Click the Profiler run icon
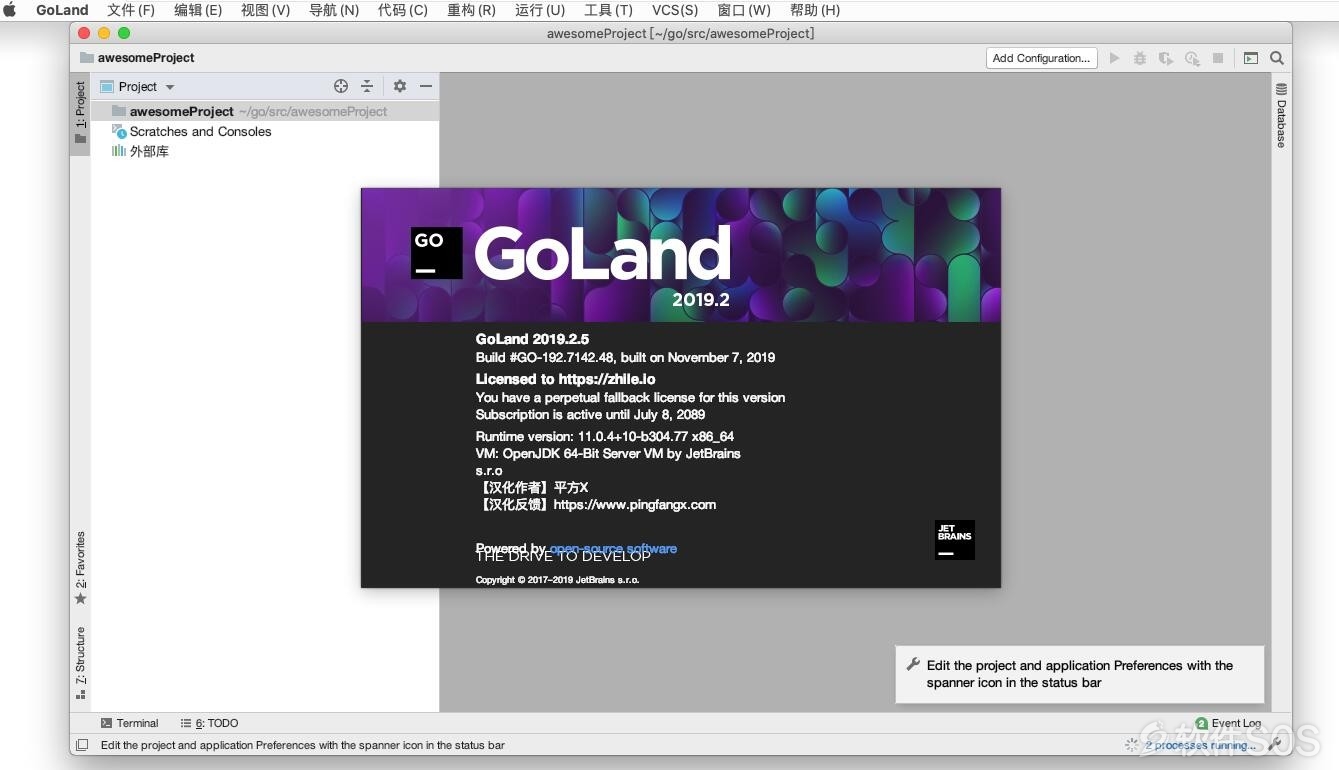The width and height of the screenshot is (1339, 770). tap(1192, 58)
